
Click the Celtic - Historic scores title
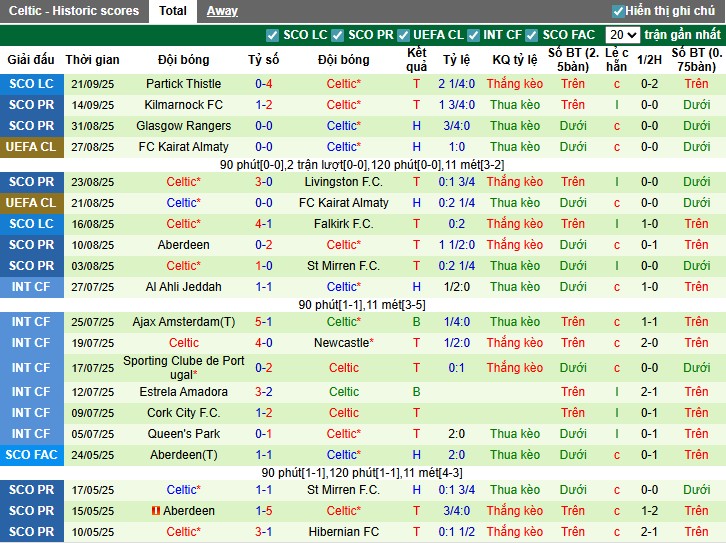pos(74,11)
